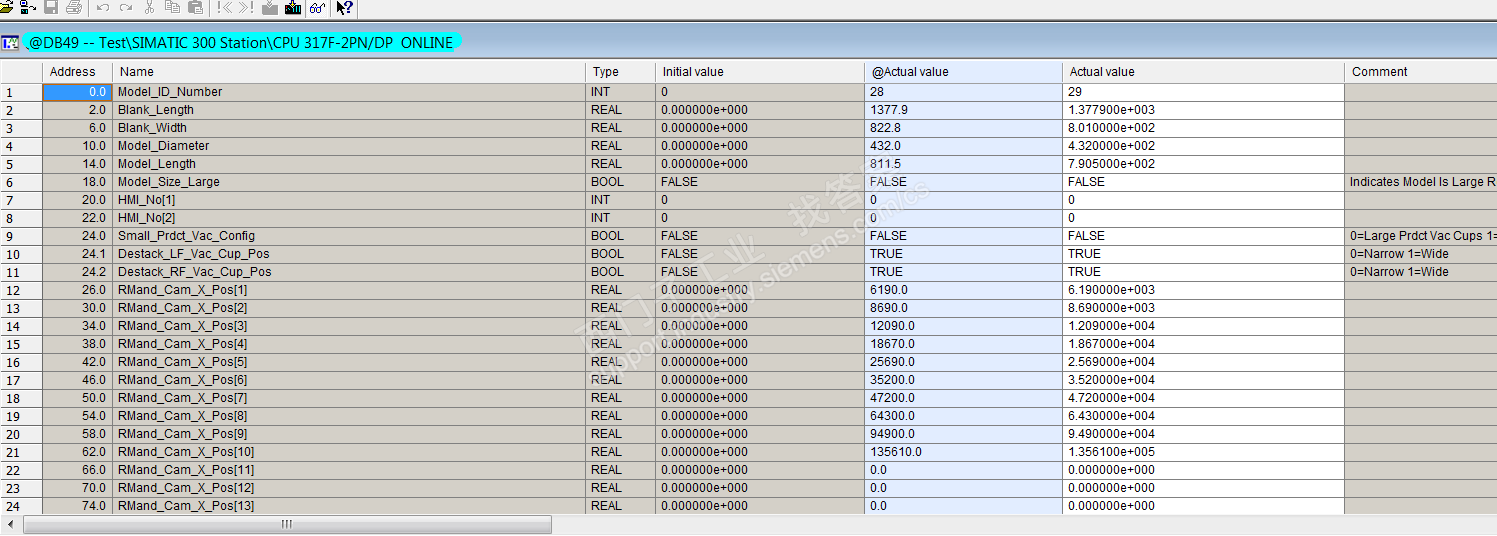The height and width of the screenshot is (536, 1497).
Task: Click the Name column header
Action: click(349, 72)
